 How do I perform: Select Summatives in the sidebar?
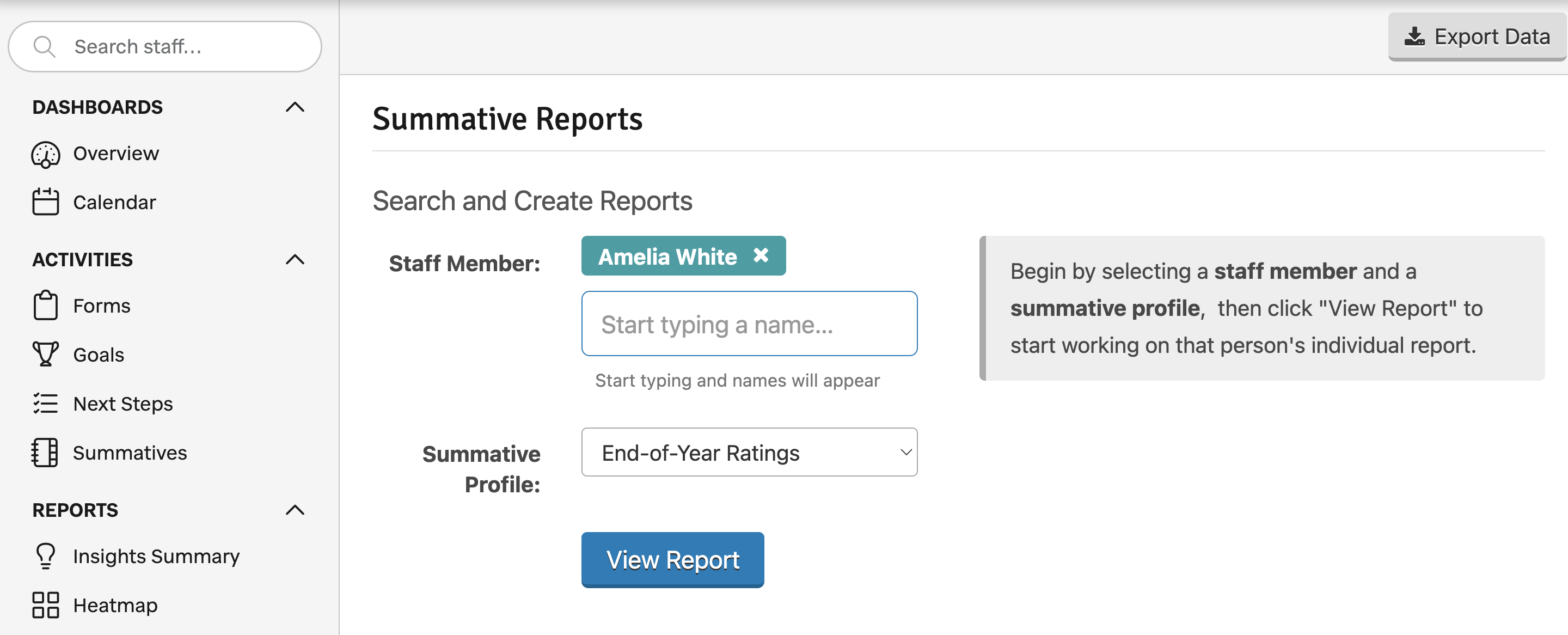(130, 453)
